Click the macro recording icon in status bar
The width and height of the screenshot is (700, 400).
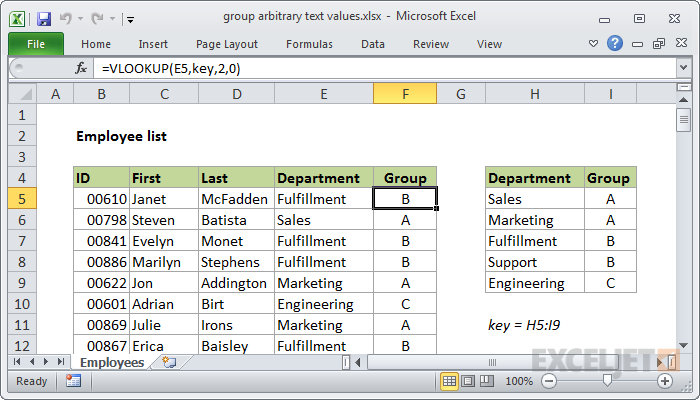[73, 381]
